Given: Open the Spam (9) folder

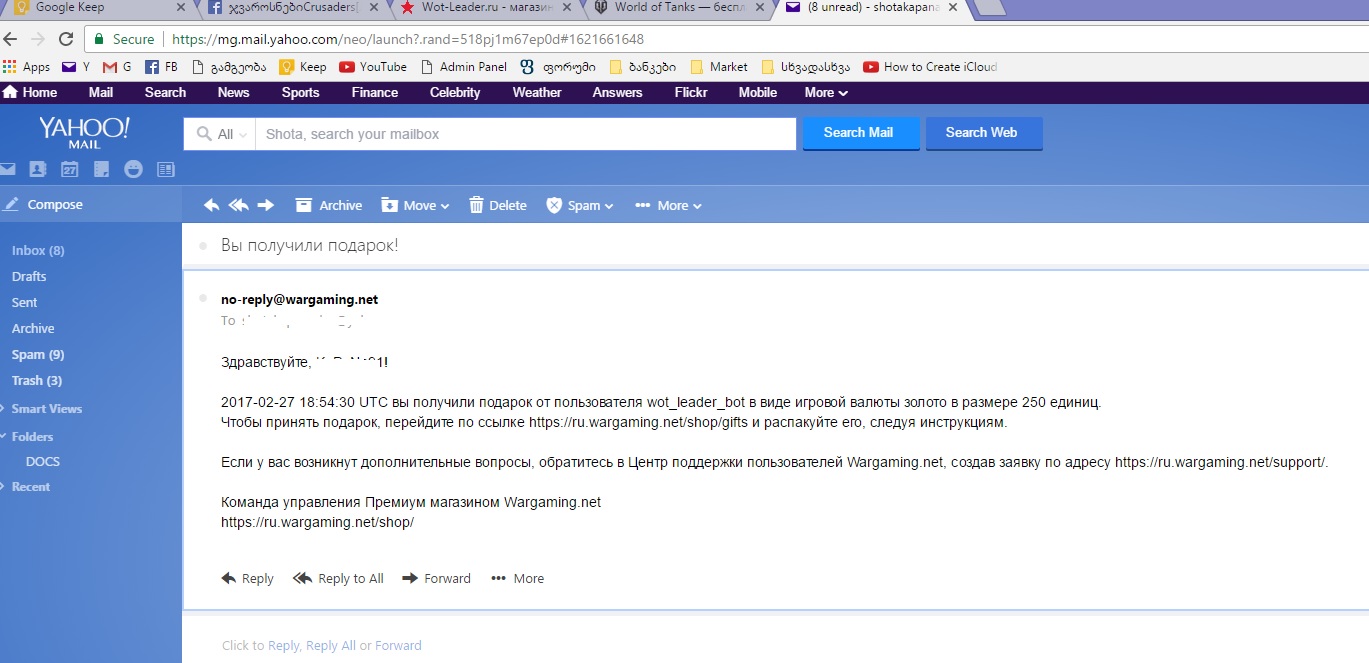Looking at the screenshot, I should [x=38, y=354].
